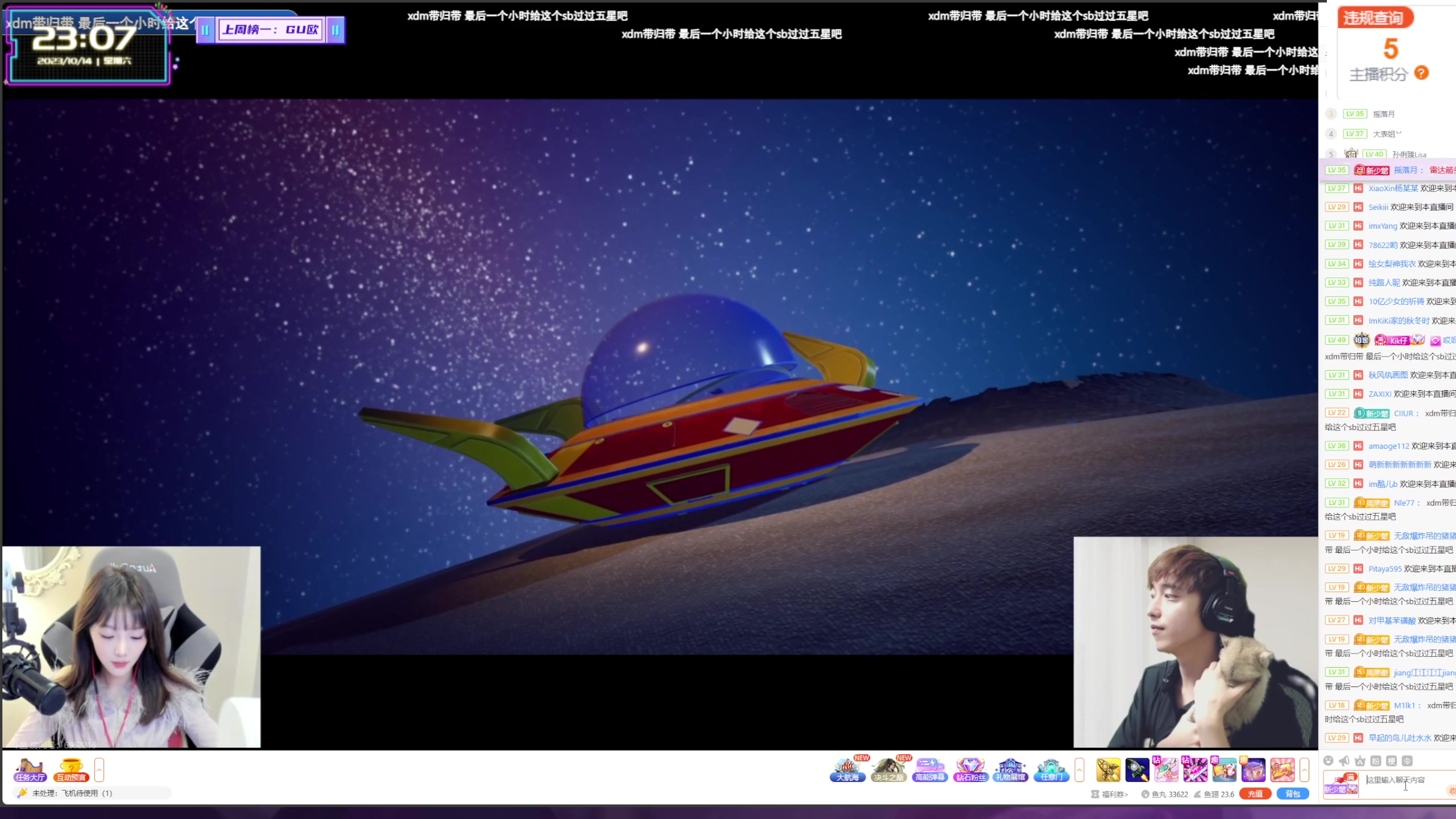Click the blue 背包 backpack button
This screenshot has width=1456, height=819.
click(x=1292, y=794)
